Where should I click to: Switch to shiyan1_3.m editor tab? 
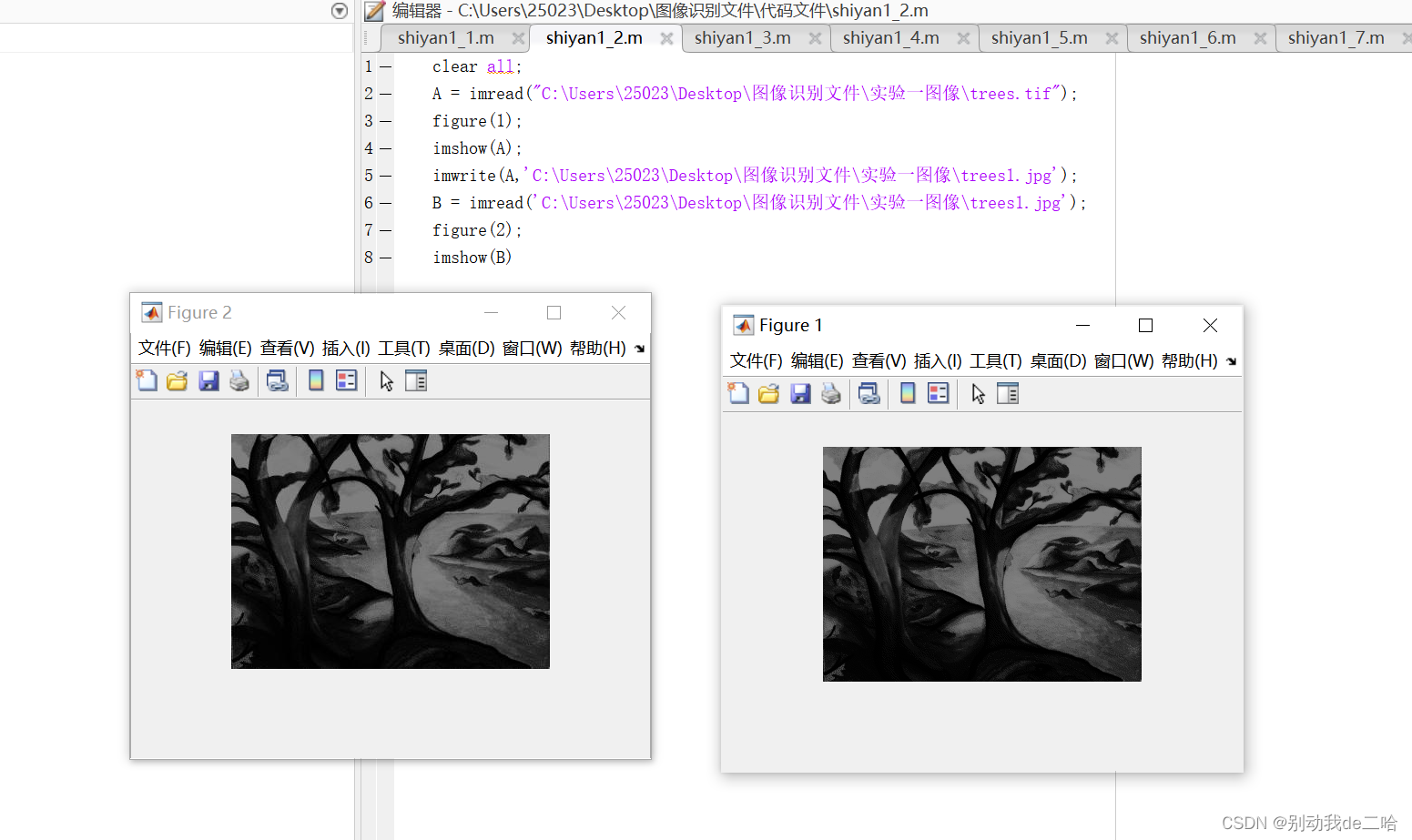click(743, 38)
